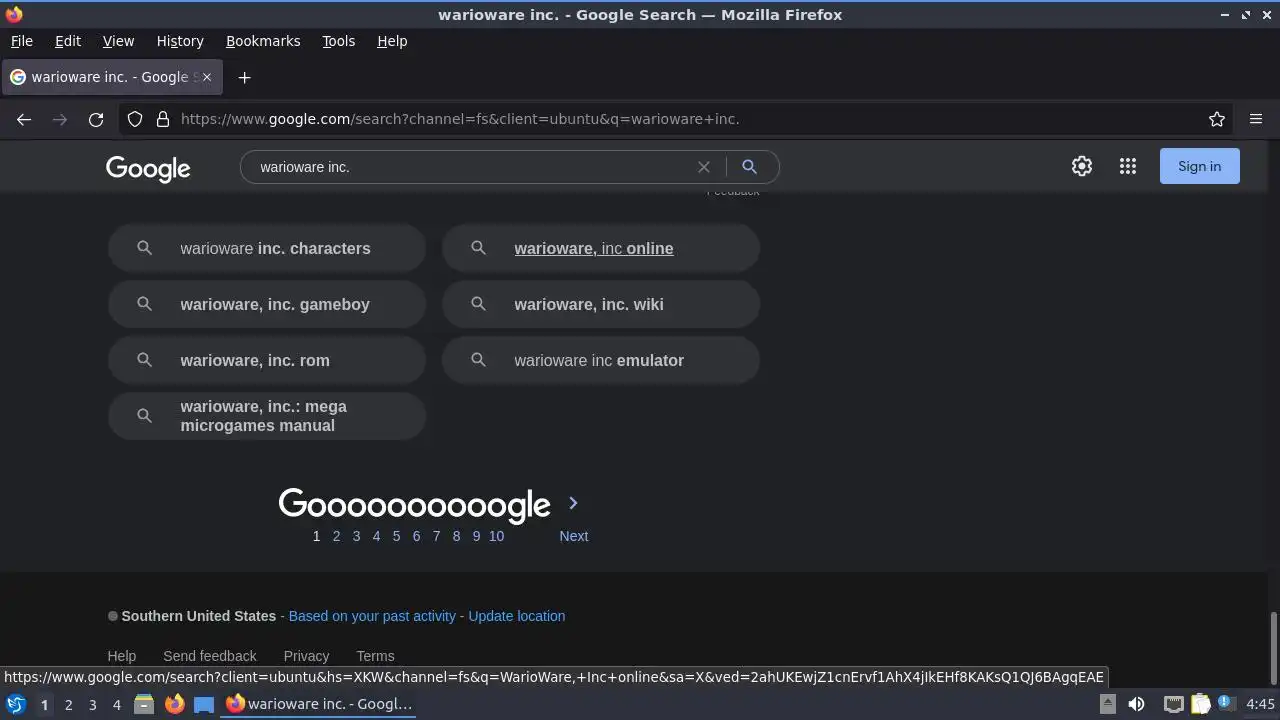The width and height of the screenshot is (1280, 720).
Task: Open the Help menu
Action: (392, 41)
